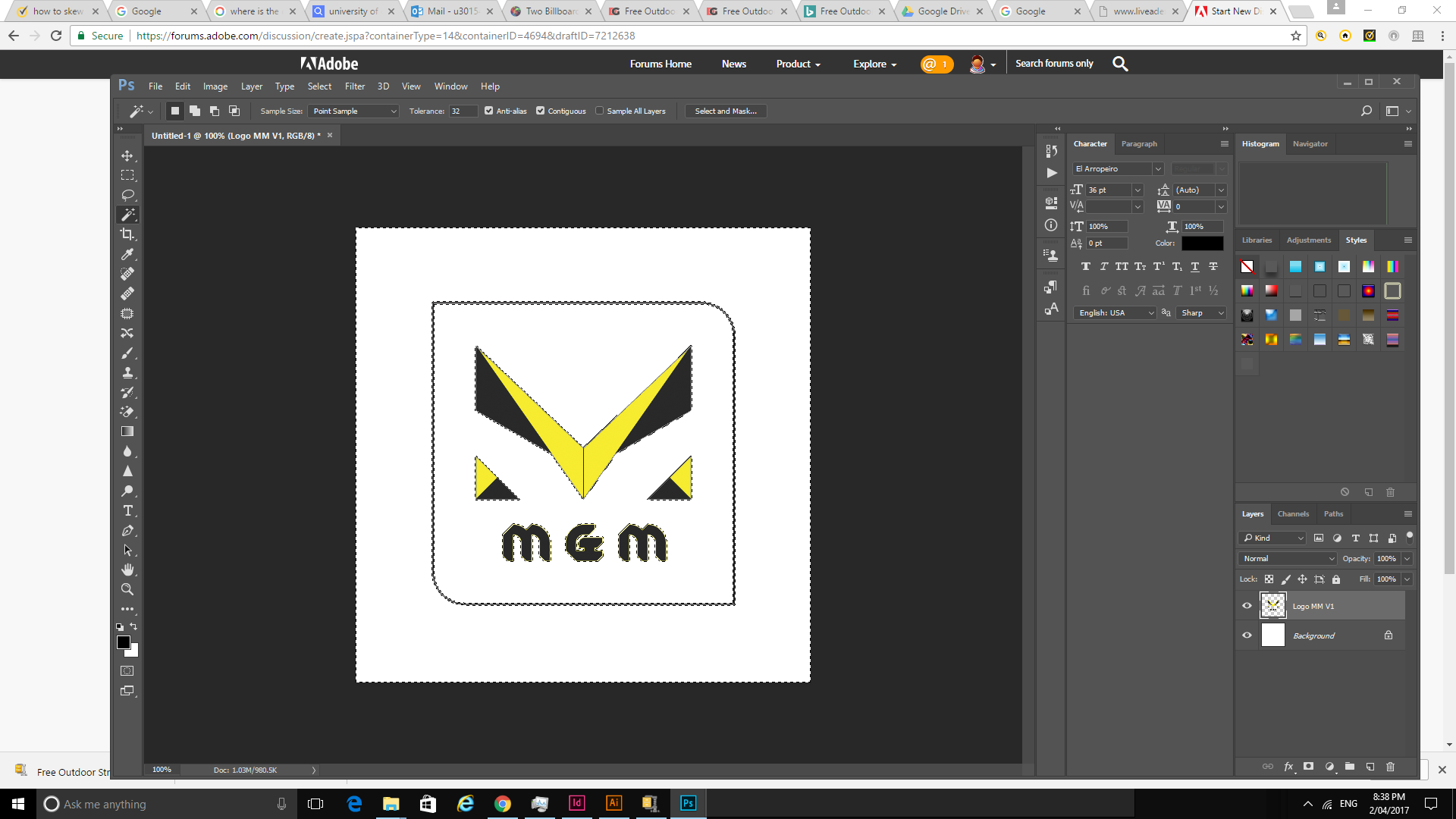1456x819 pixels.
Task: Apply Default Style (None) swatch
Action: click(1247, 267)
